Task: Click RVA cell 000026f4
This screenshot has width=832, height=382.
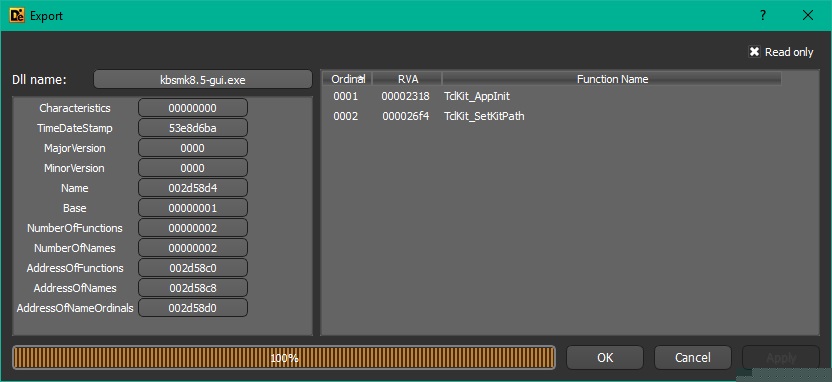Action: (x=405, y=116)
